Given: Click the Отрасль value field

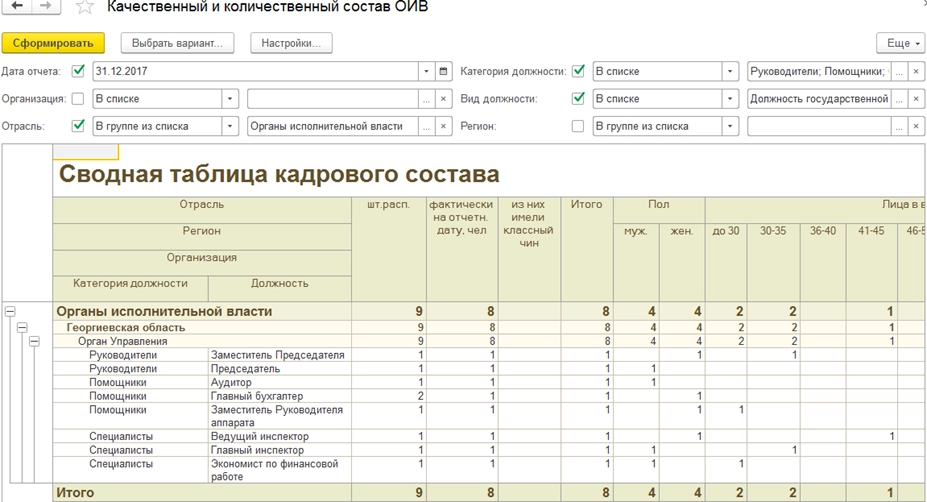Looking at the screenshot, I should [332, 126].
